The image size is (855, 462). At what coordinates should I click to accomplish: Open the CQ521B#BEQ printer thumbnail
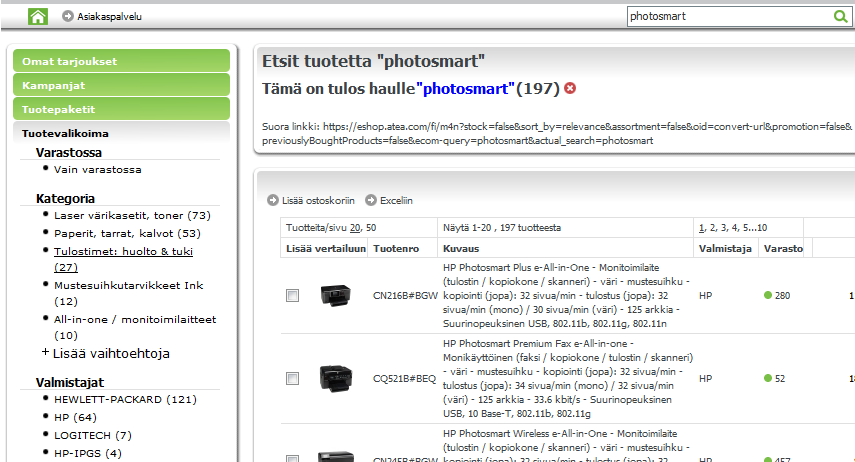click(335, 378)
